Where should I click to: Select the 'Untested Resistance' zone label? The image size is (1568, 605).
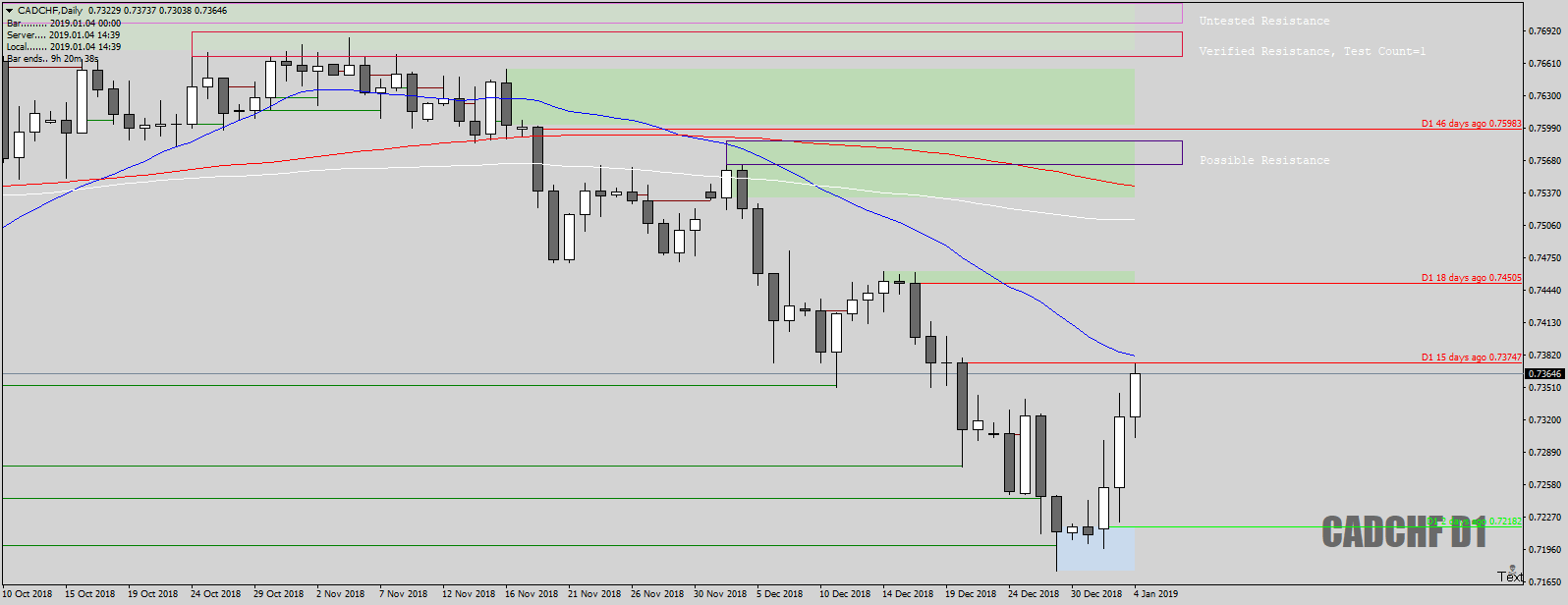[x=1264, y=21]
